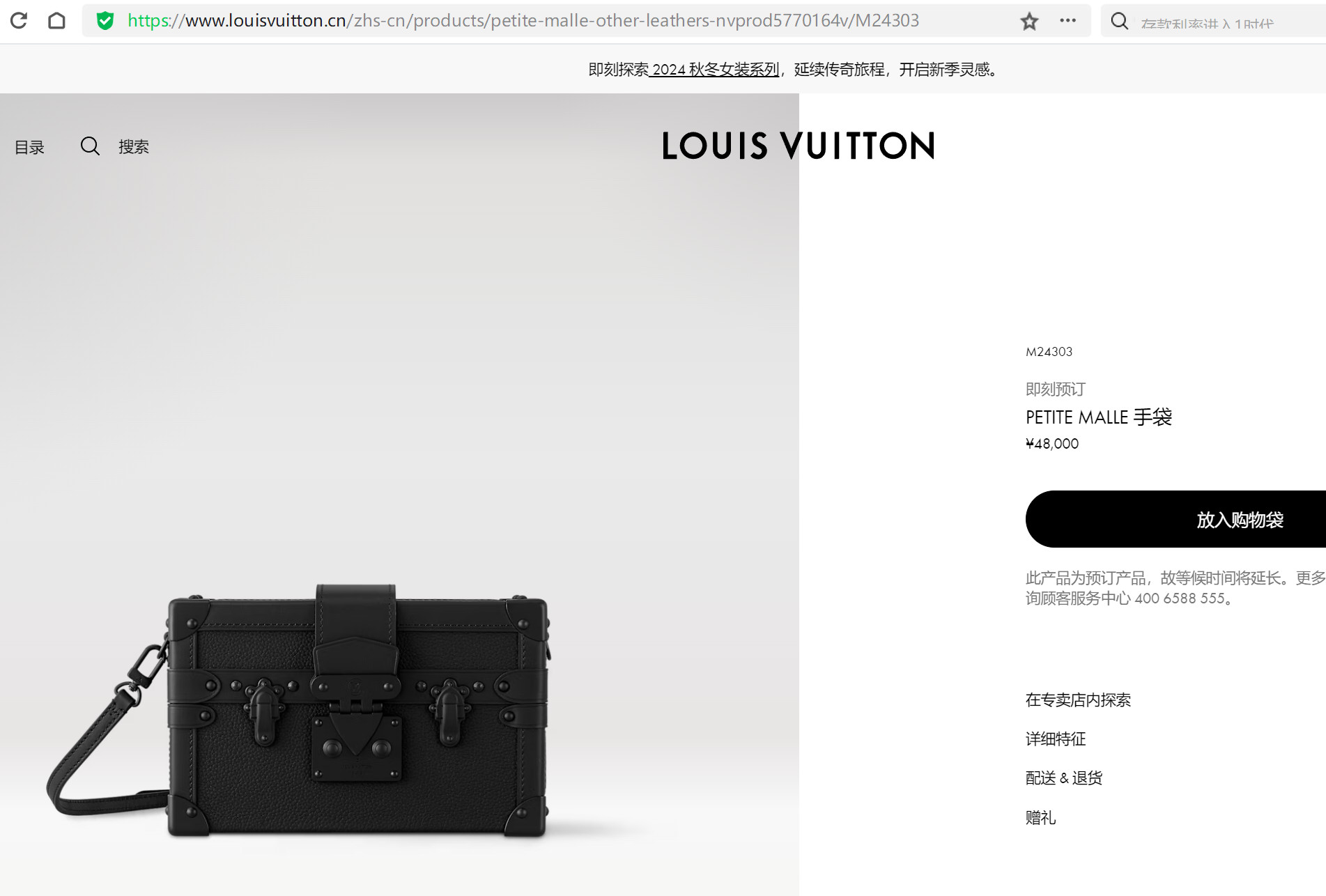Open the green security shield icon
The width and height of the screenshot is (1326, 896).
tap(105, 21)
